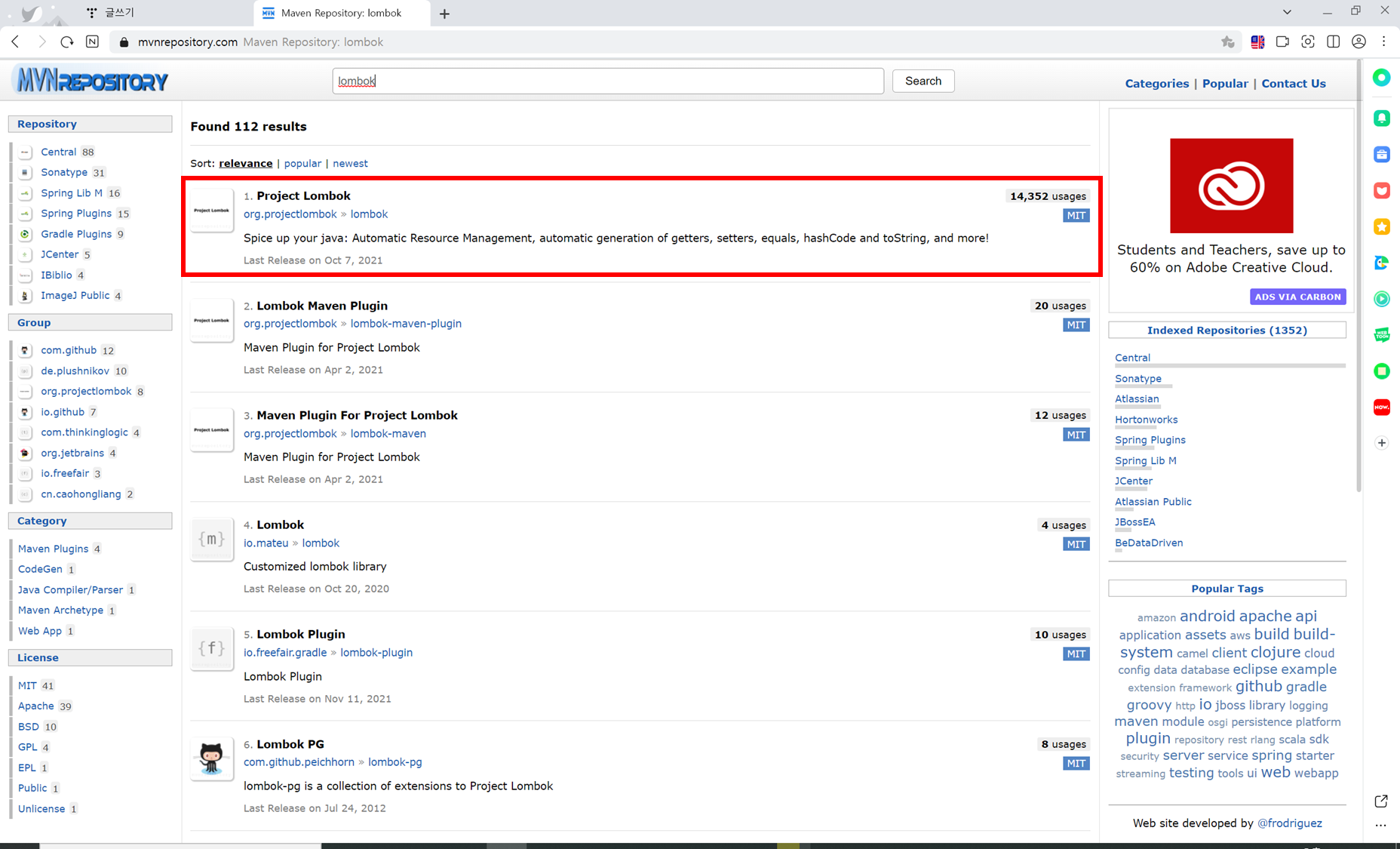Click the yellow star sidebar icon
Viewport: 1400px width, 849px height.
pyautogui.click(x=1381, y=226)
